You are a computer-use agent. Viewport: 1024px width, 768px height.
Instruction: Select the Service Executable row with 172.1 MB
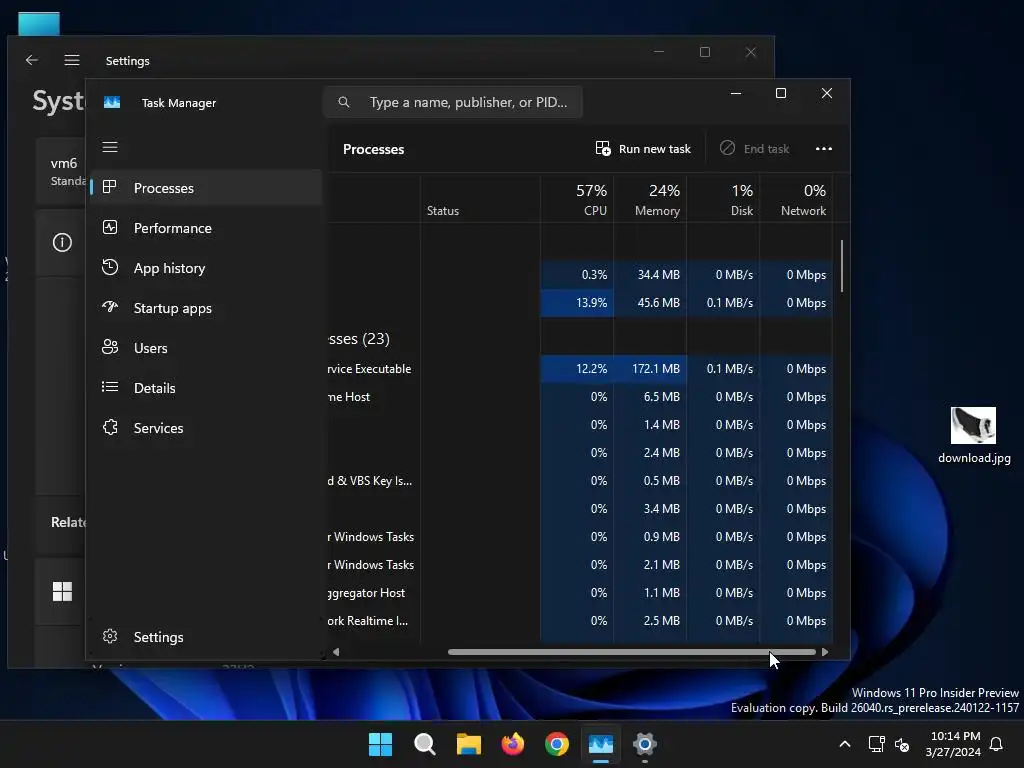580,369
